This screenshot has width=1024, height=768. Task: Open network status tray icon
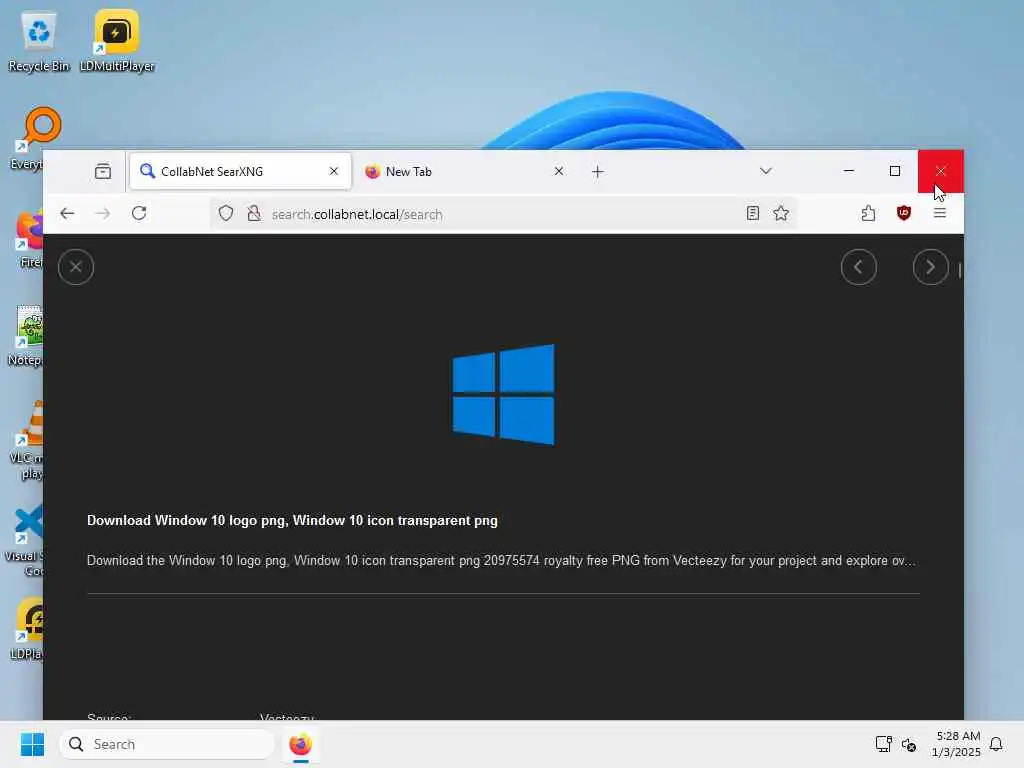point(884,744)
